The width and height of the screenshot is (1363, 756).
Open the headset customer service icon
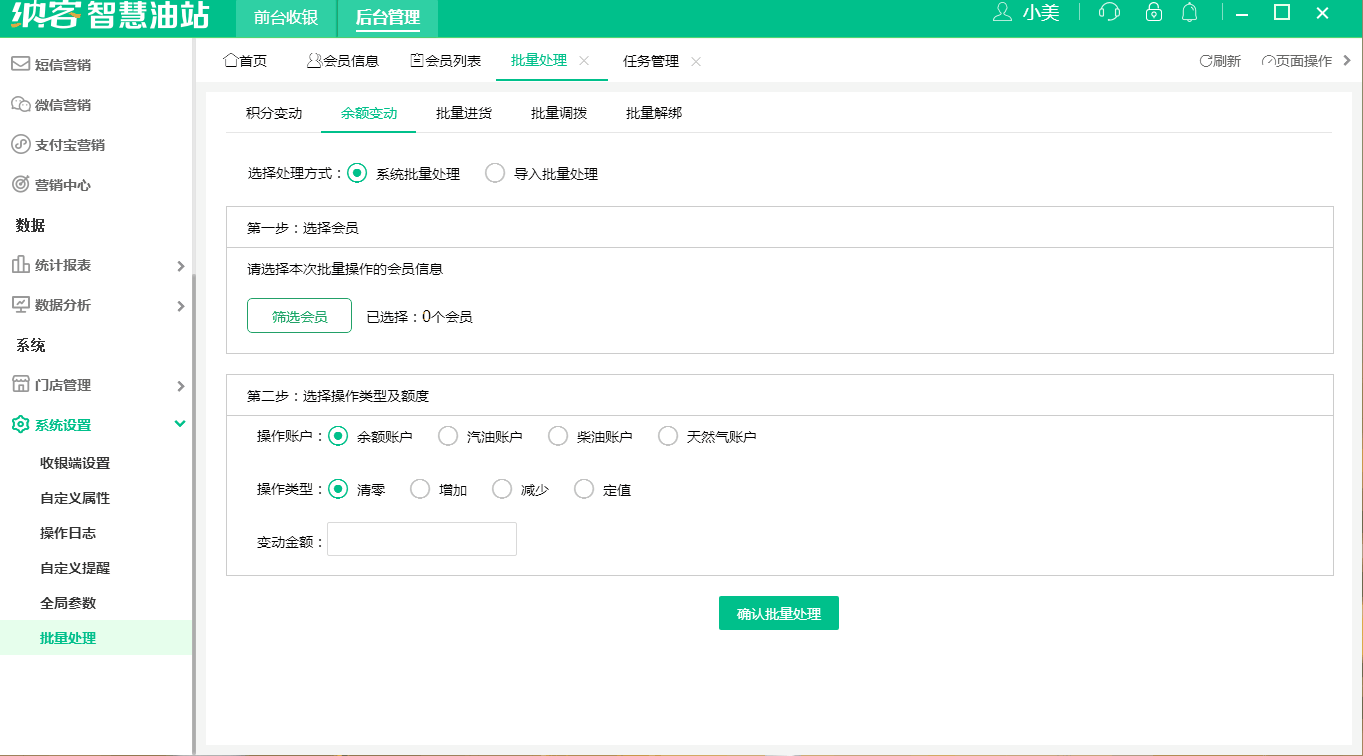(x=1108, y=14)
